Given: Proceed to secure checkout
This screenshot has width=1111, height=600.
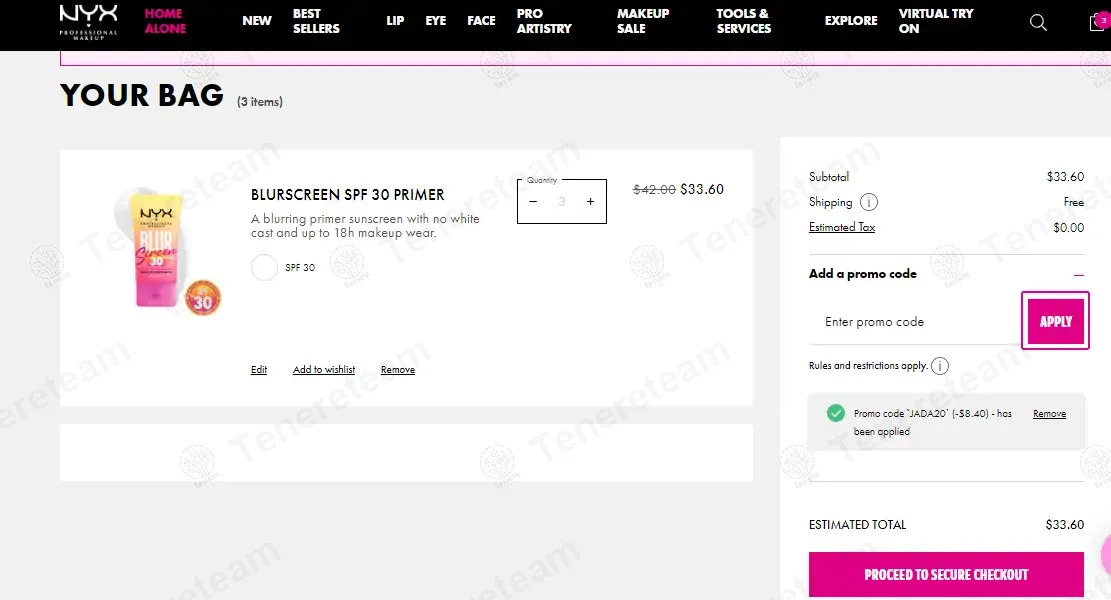Looking at the screenshot, I should point(946,574).
